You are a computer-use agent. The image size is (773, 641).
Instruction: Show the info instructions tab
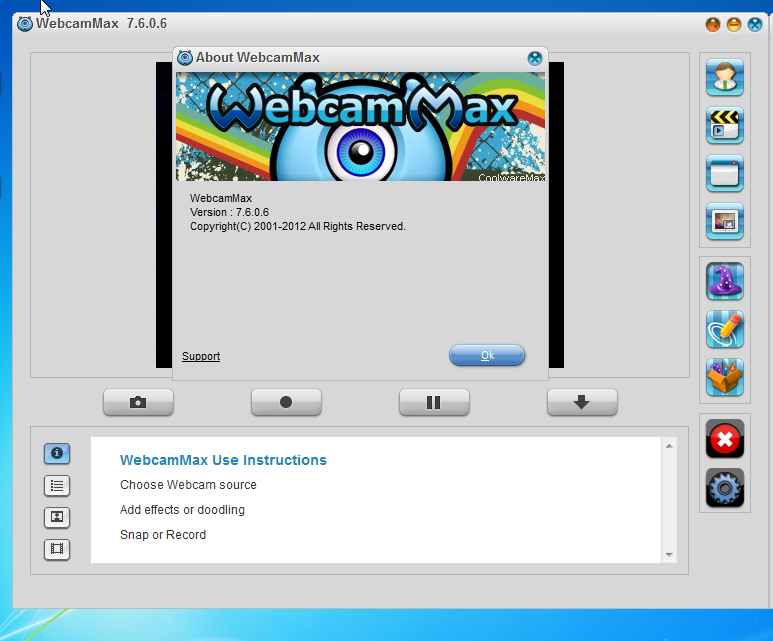click(x=57, y=453)
